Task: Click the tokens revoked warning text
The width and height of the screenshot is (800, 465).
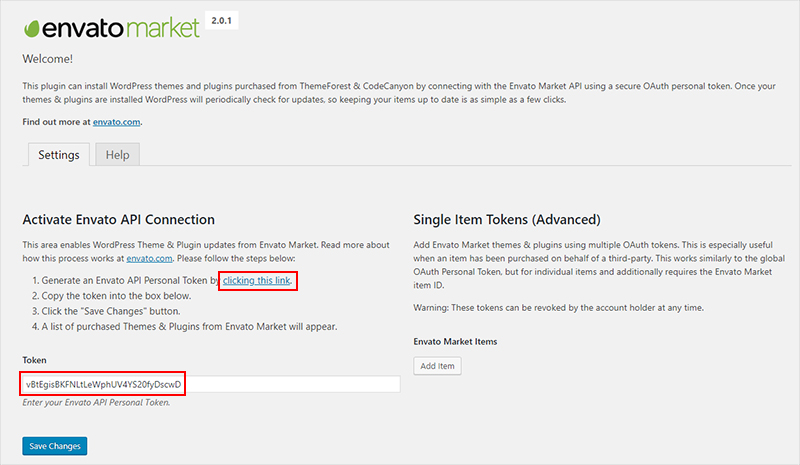Action: (559, 308)
